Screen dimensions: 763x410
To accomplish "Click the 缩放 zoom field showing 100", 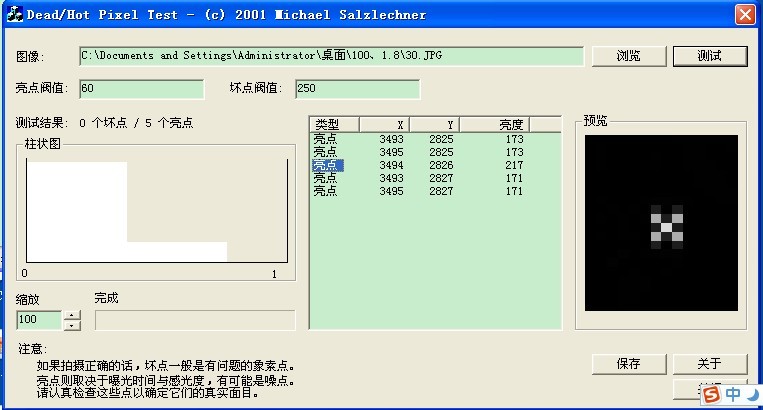I will tap(39, 320).
